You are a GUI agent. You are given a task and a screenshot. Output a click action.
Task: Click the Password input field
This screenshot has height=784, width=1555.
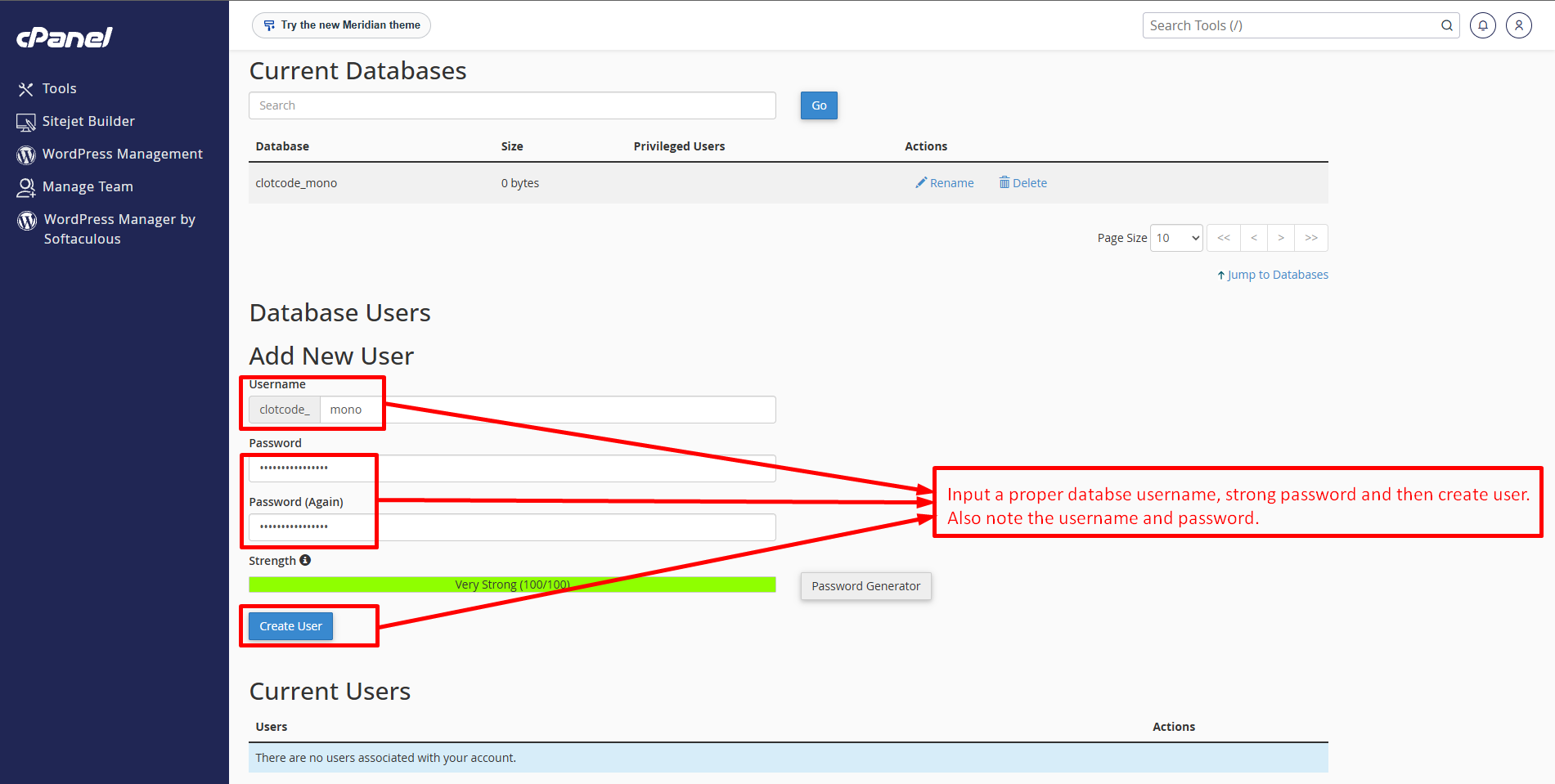point(512,468)
